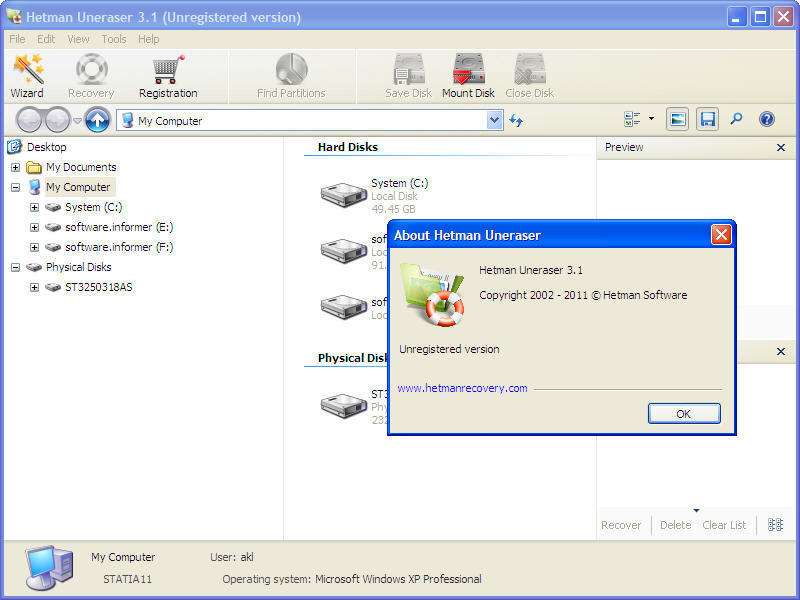Click the help question mark icon

pyautogui.click(x=765, y=118)
